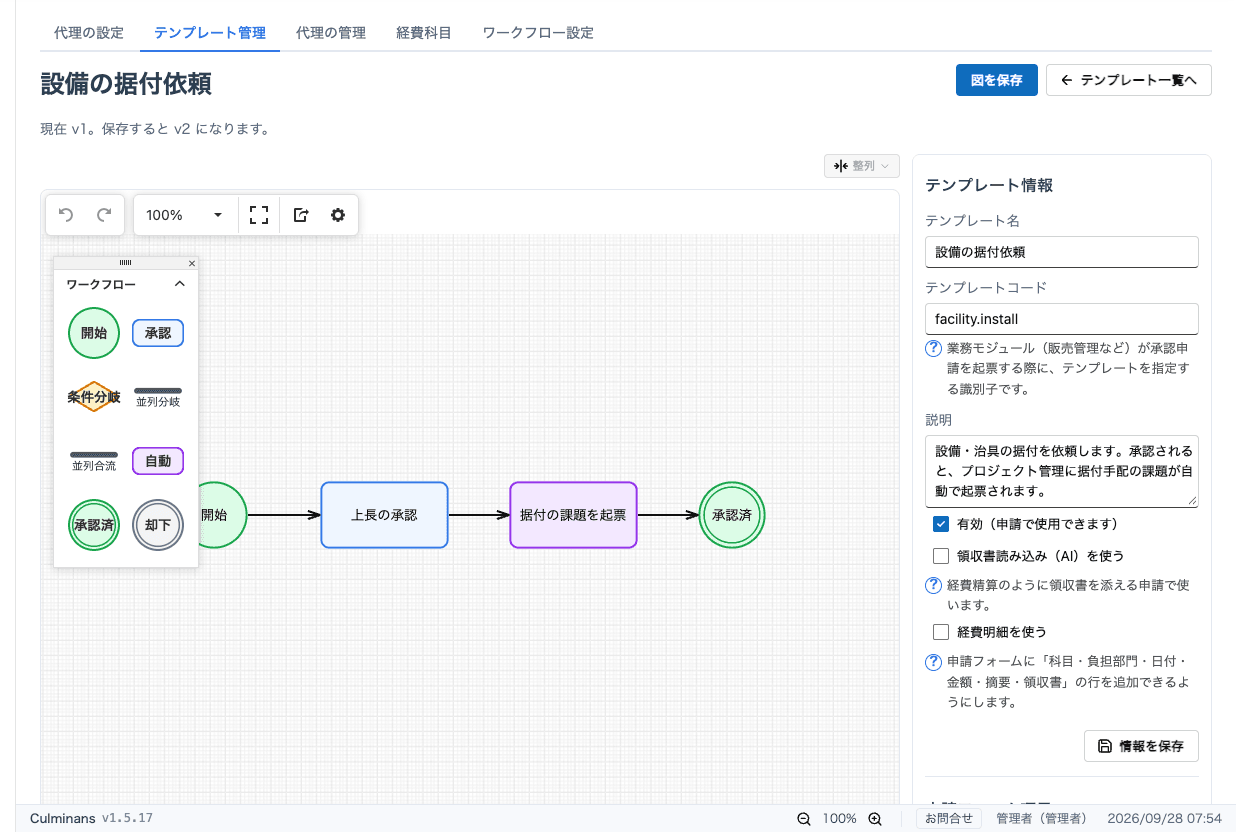
Task: Undo the last diagram change
Action: [x=66, y=215]
